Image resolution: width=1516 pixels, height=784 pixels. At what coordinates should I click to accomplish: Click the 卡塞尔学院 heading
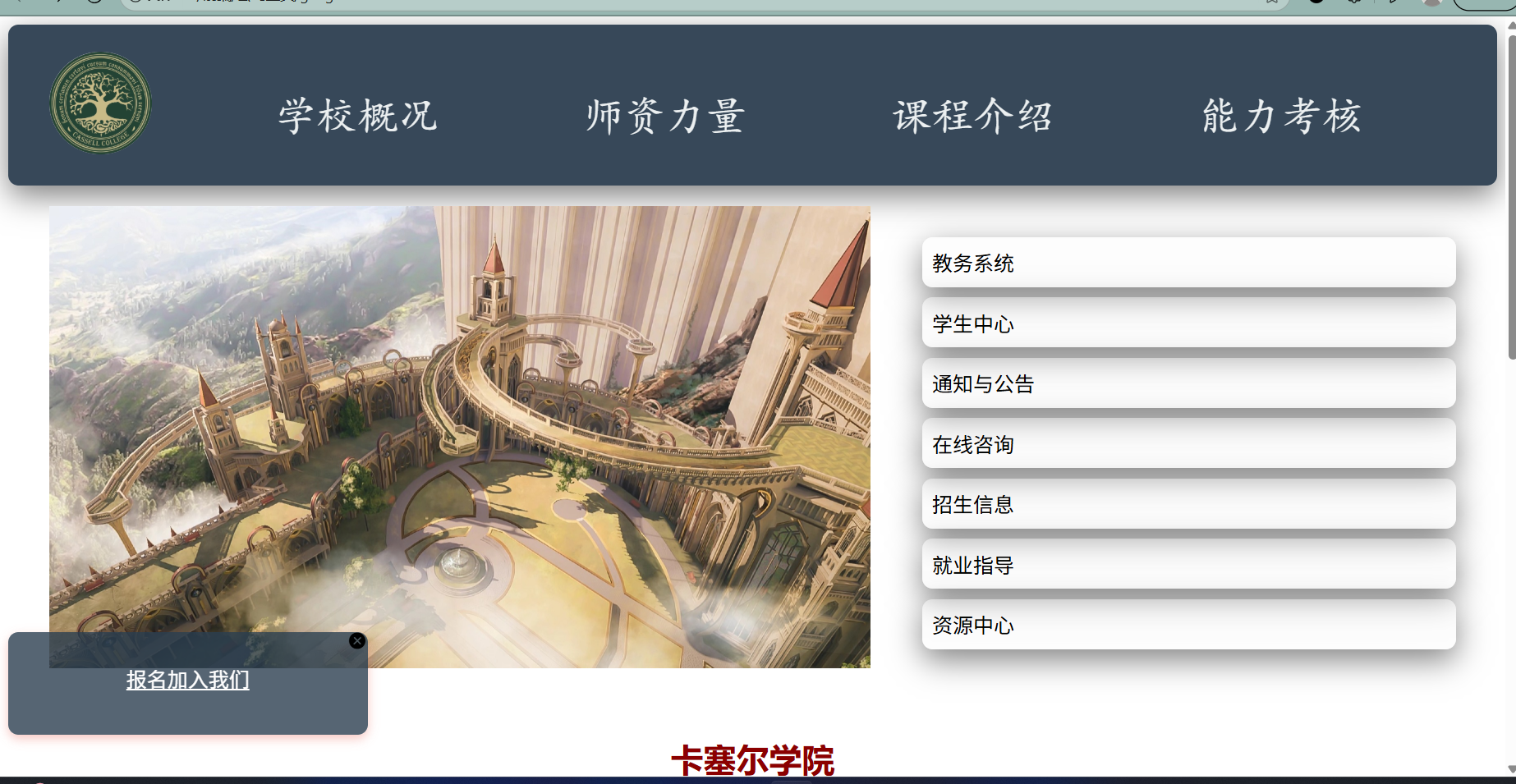click(752, 759)
